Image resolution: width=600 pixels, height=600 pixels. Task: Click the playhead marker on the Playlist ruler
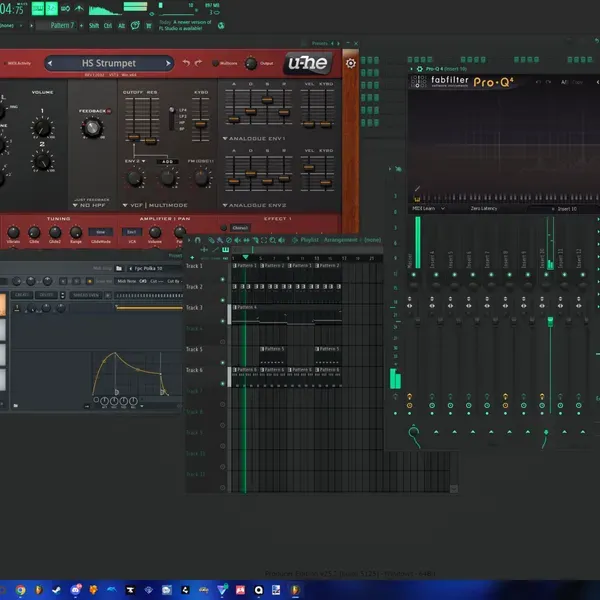(x=245, y=257)
